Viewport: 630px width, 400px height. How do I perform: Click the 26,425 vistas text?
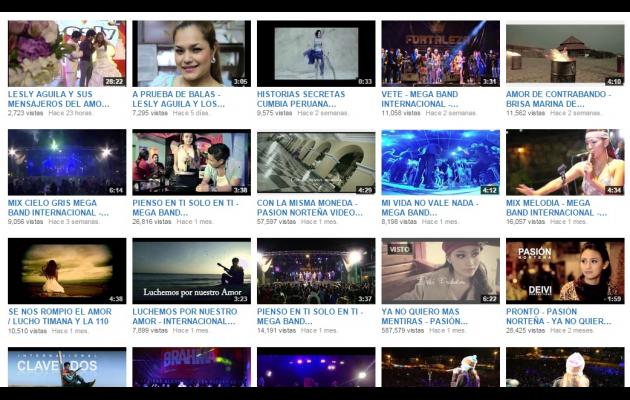[526, 331]
